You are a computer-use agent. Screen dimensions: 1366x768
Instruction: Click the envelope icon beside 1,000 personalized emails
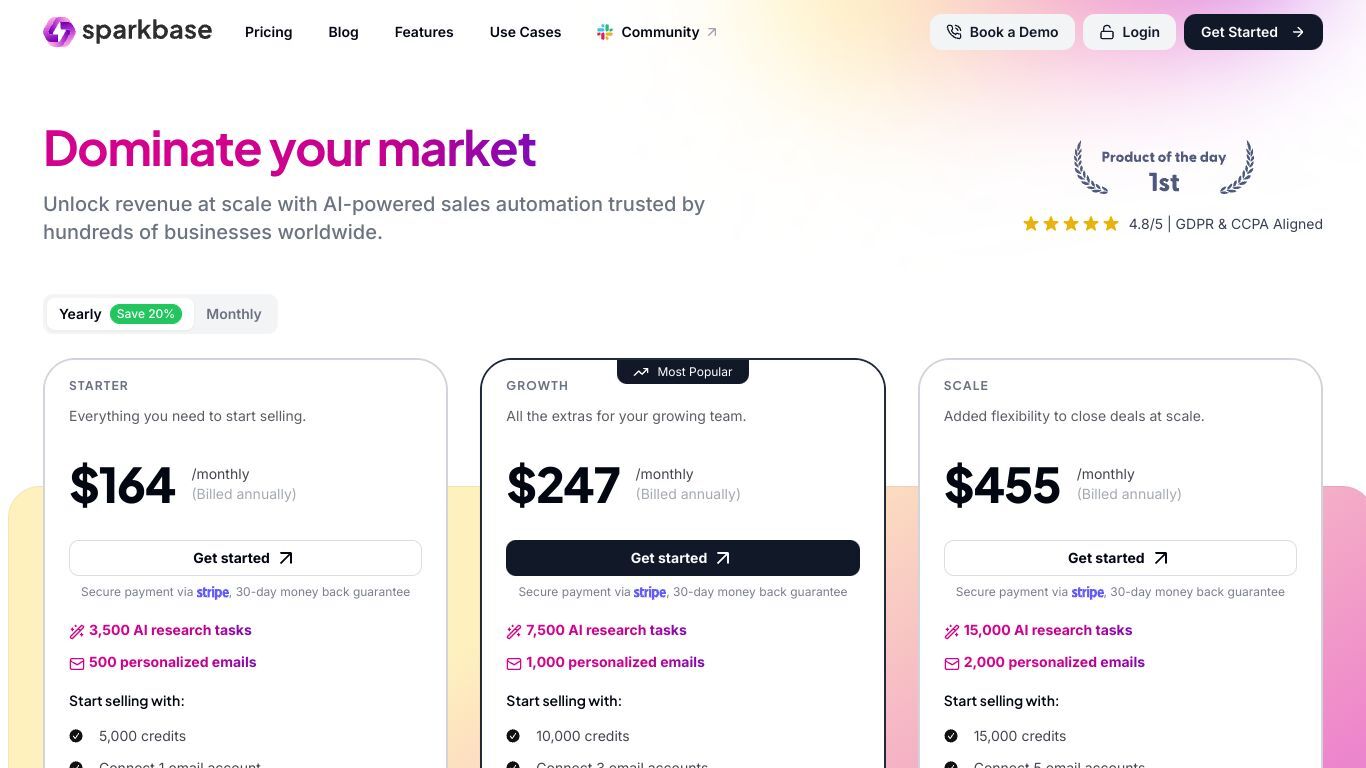tap(514, 663)
